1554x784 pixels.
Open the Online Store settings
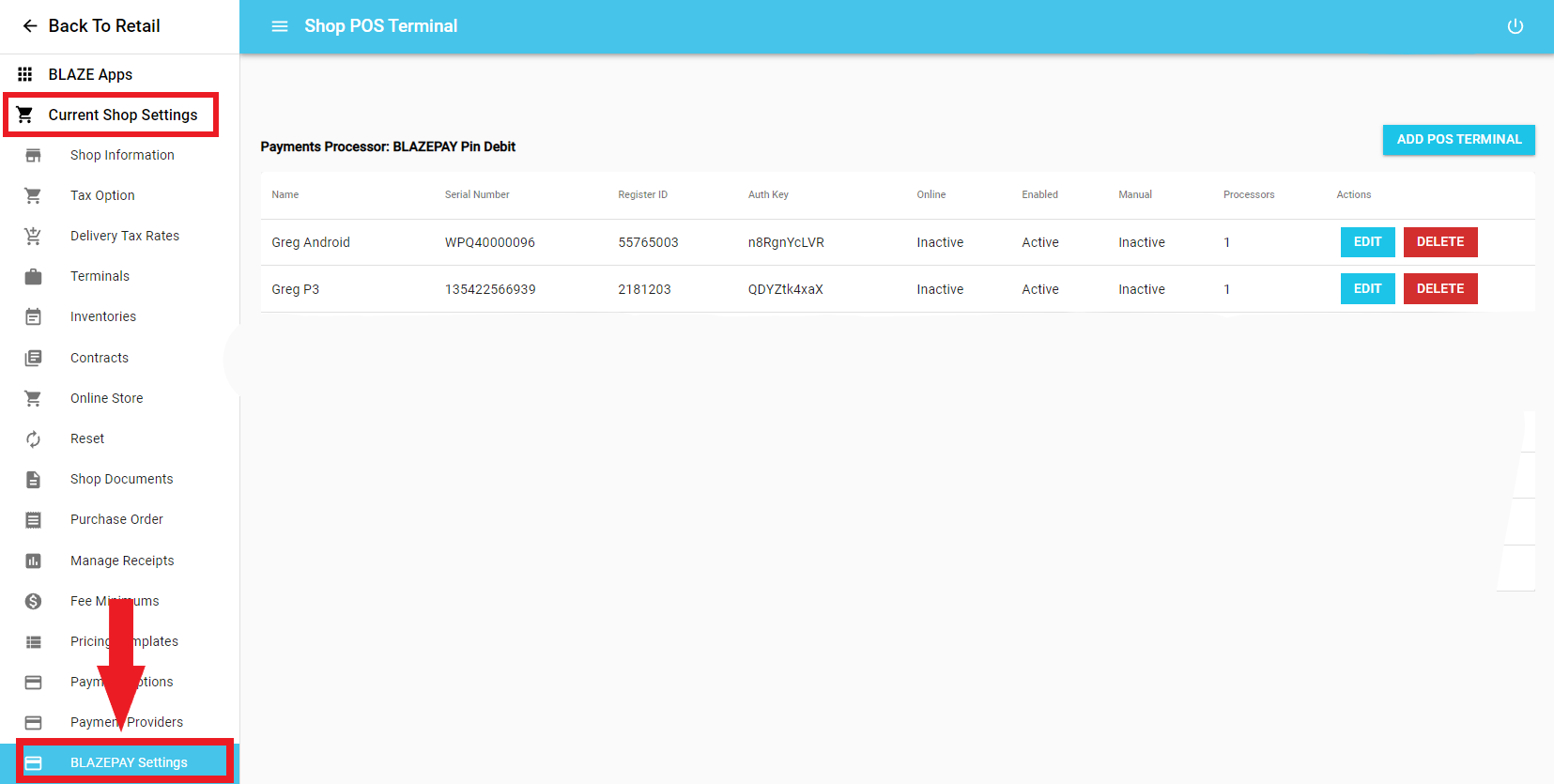106,398
